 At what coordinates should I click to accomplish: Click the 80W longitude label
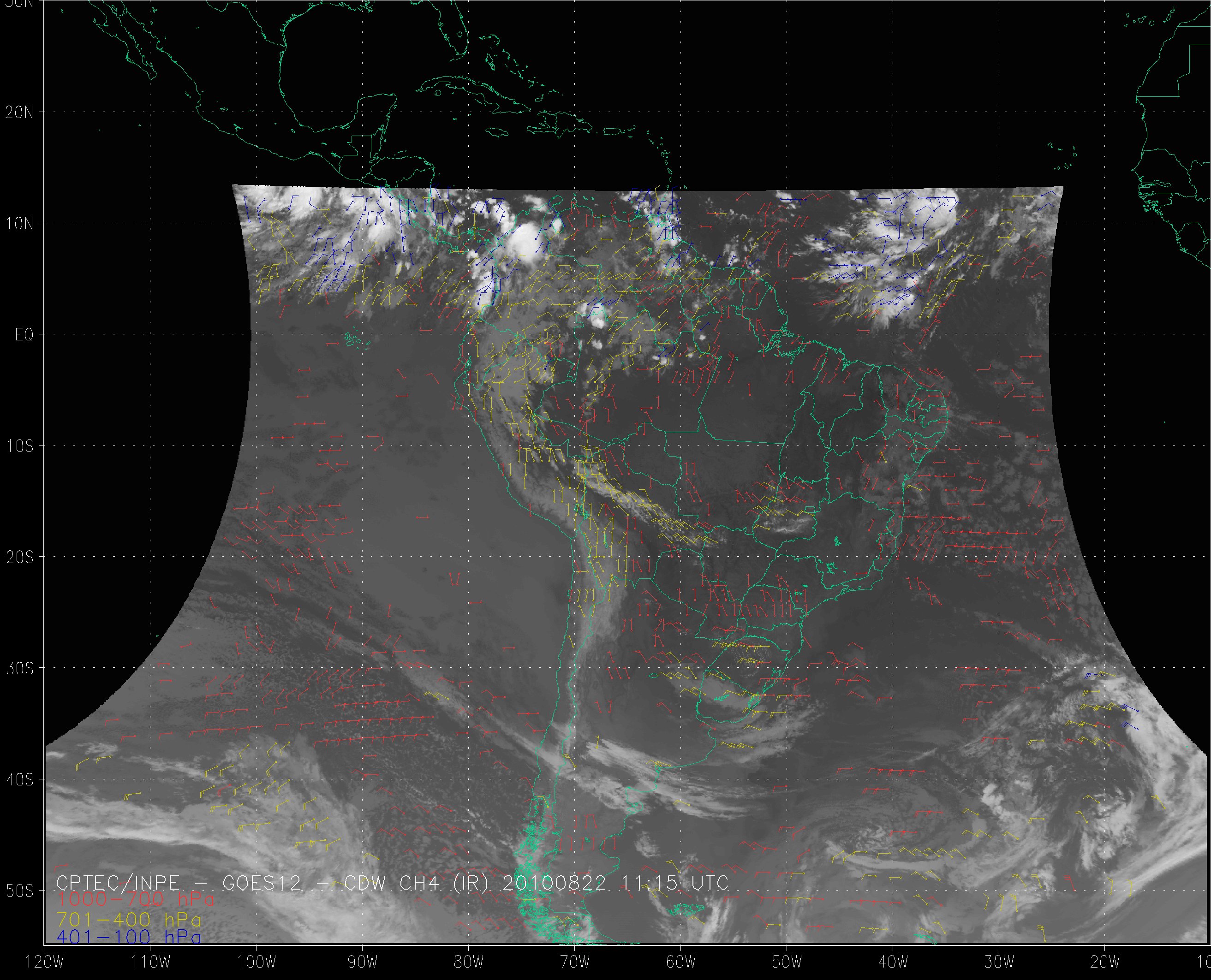(468, 962)
